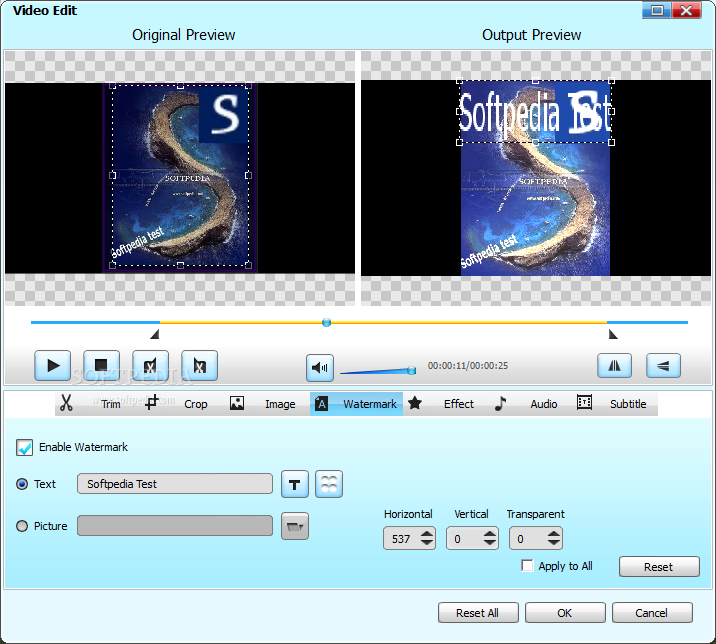Toggle the Enable Watermark checkbox
716x644 pixels.
click(x=24, y=447)
